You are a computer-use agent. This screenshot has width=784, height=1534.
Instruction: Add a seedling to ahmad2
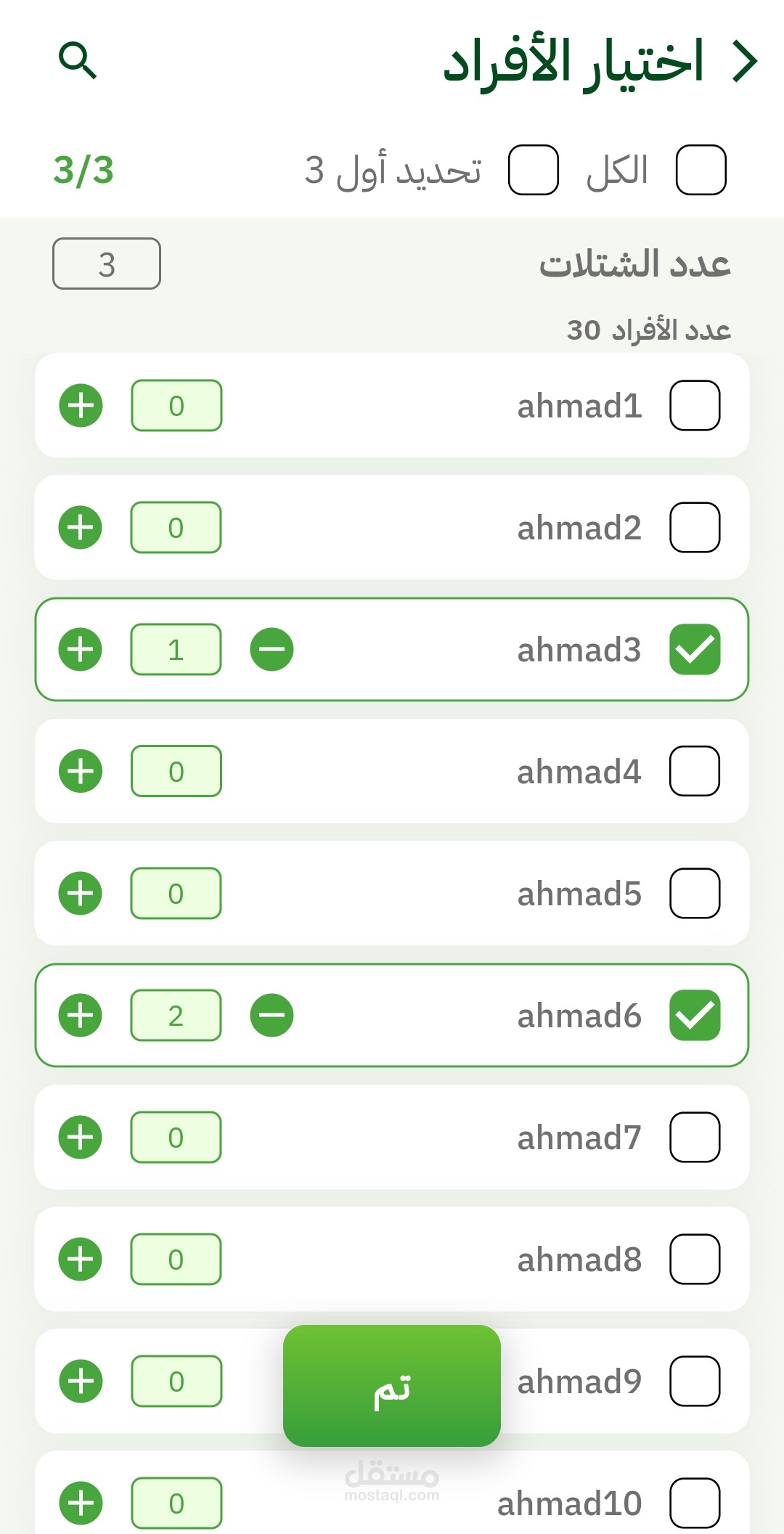81,527
